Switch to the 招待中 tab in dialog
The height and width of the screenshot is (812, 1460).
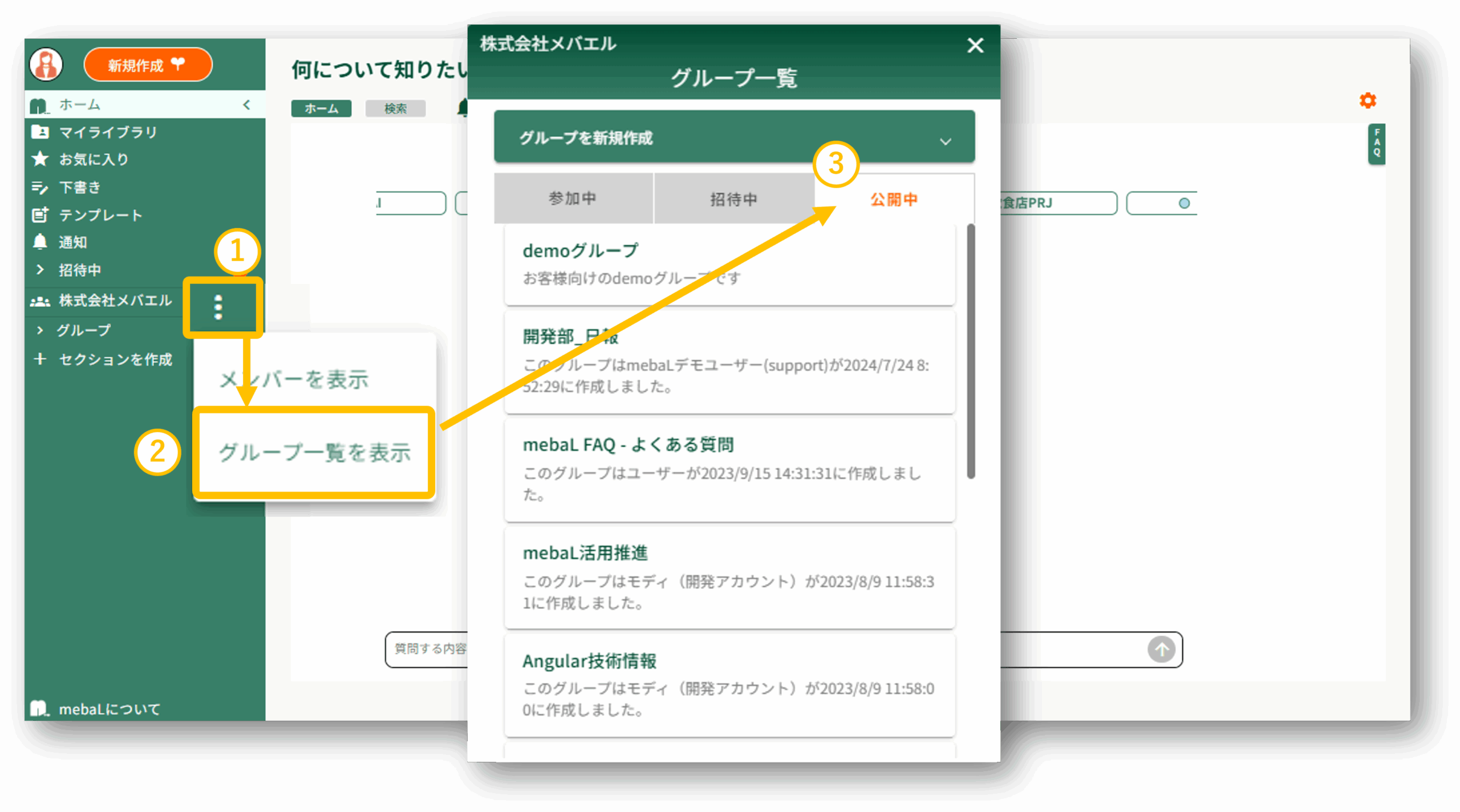coord(734,198)
